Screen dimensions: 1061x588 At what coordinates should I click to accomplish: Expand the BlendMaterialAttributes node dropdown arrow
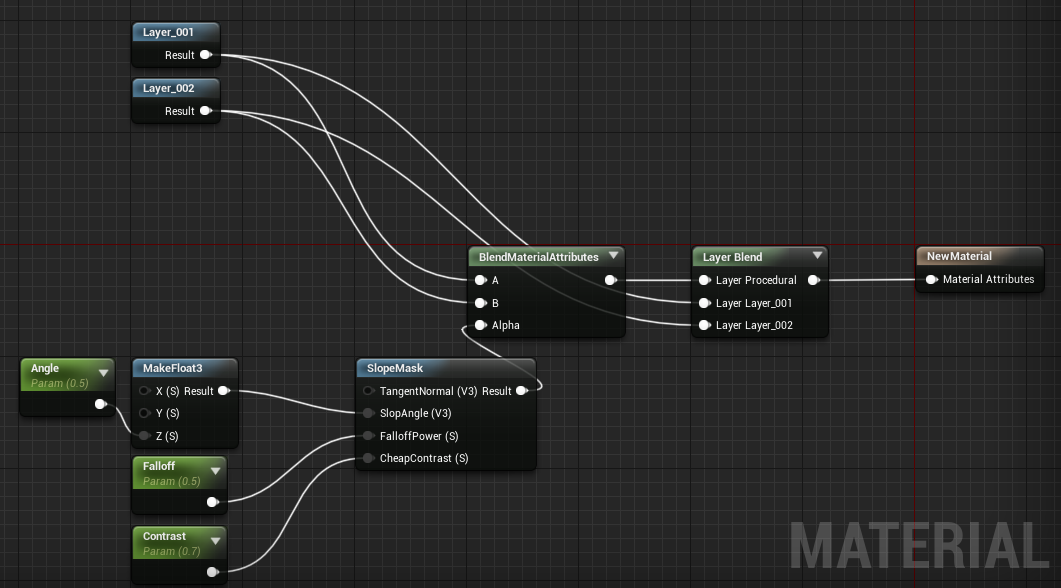coord(613,256)
